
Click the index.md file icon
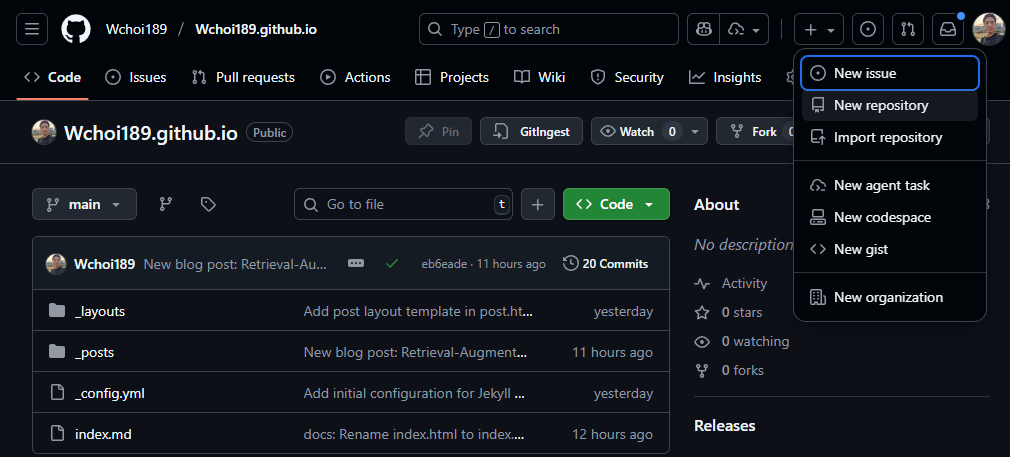click(x=57, y=434)
